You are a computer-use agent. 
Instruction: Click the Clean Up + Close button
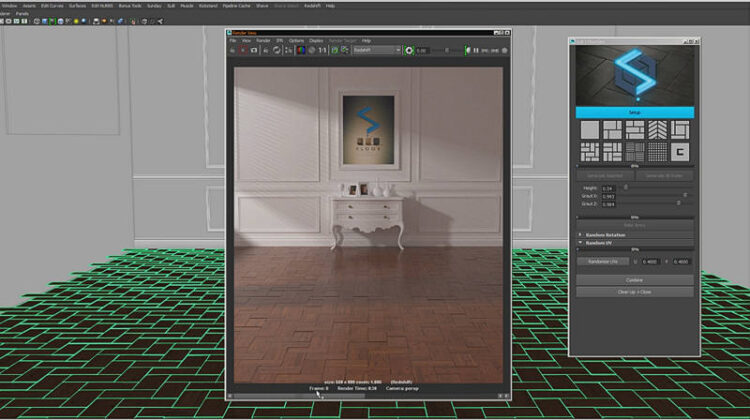635,292
